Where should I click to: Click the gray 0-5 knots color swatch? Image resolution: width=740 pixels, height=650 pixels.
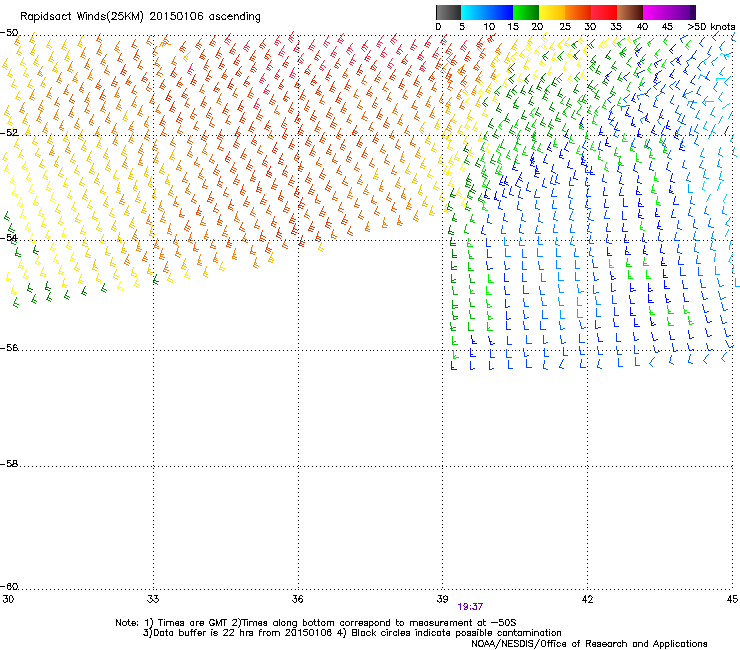click(448, 12)
